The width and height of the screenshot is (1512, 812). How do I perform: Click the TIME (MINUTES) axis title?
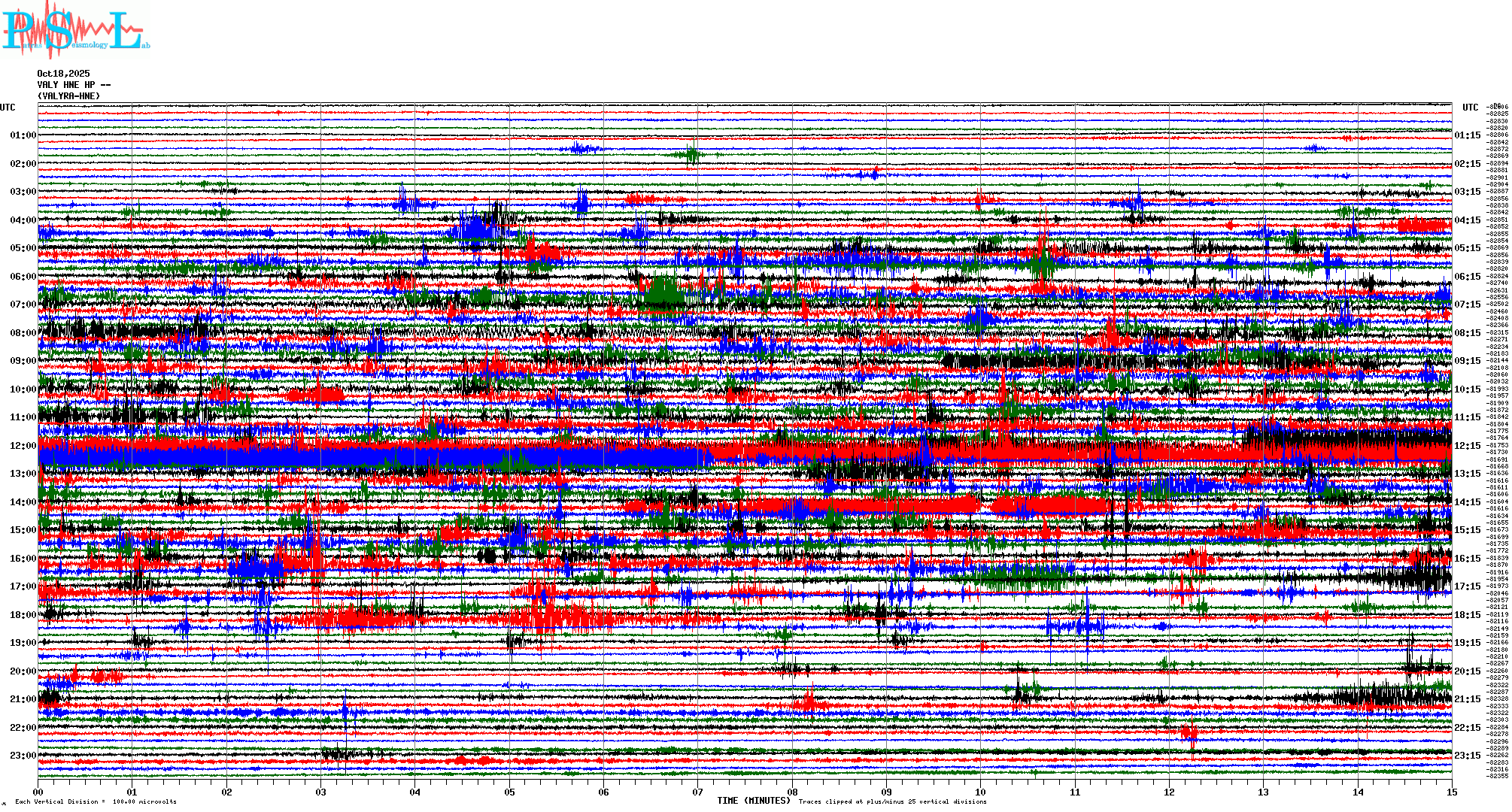coord(754,801)
